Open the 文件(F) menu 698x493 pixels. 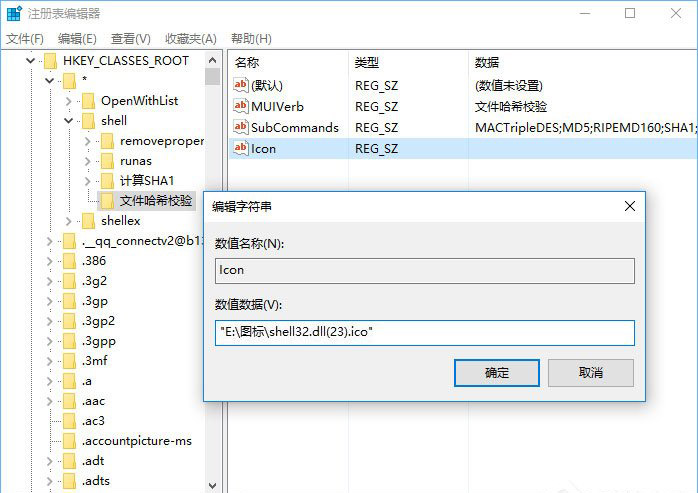point(25,38)
